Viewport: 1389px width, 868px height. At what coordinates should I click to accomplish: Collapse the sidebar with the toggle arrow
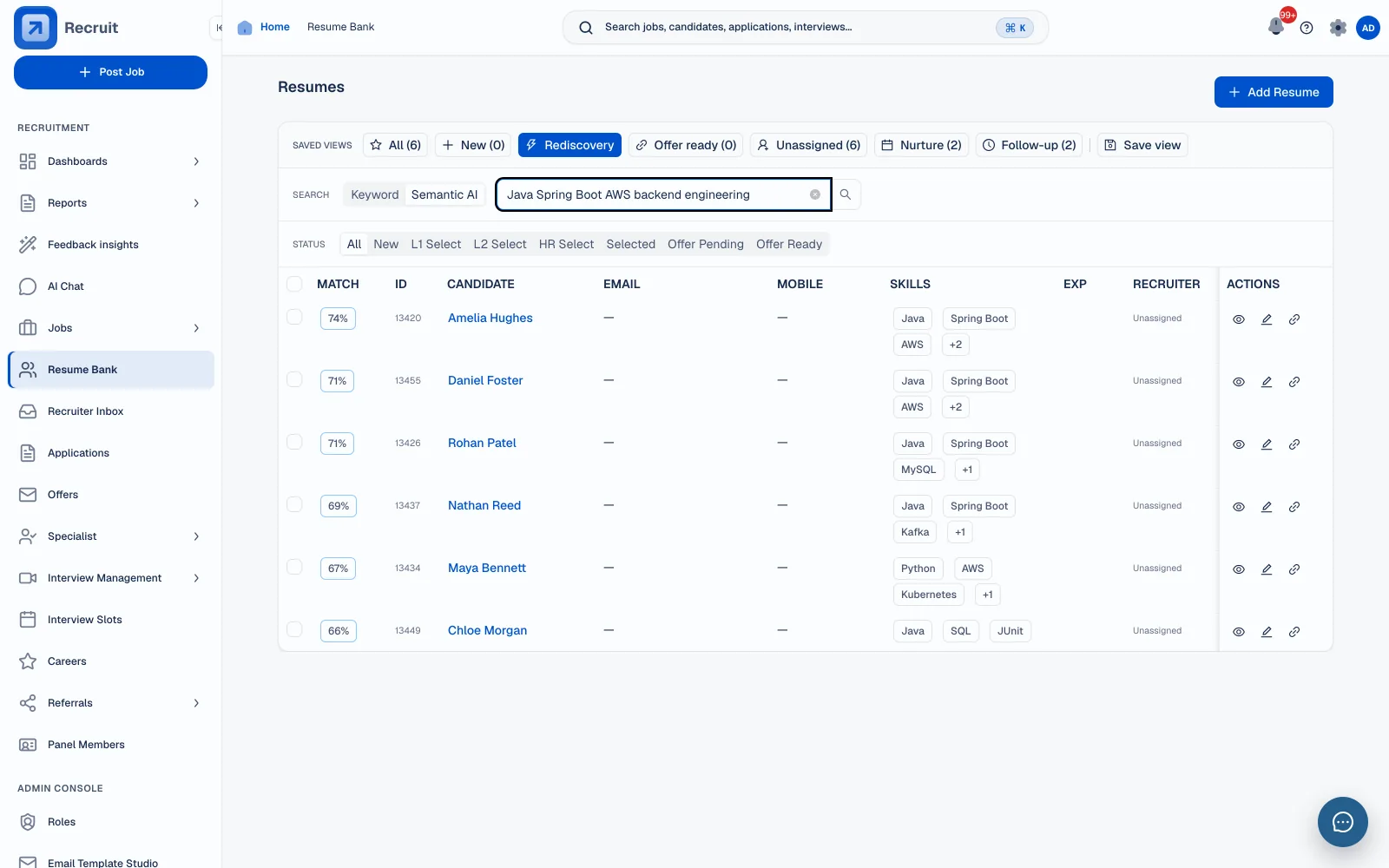[219, 28]
